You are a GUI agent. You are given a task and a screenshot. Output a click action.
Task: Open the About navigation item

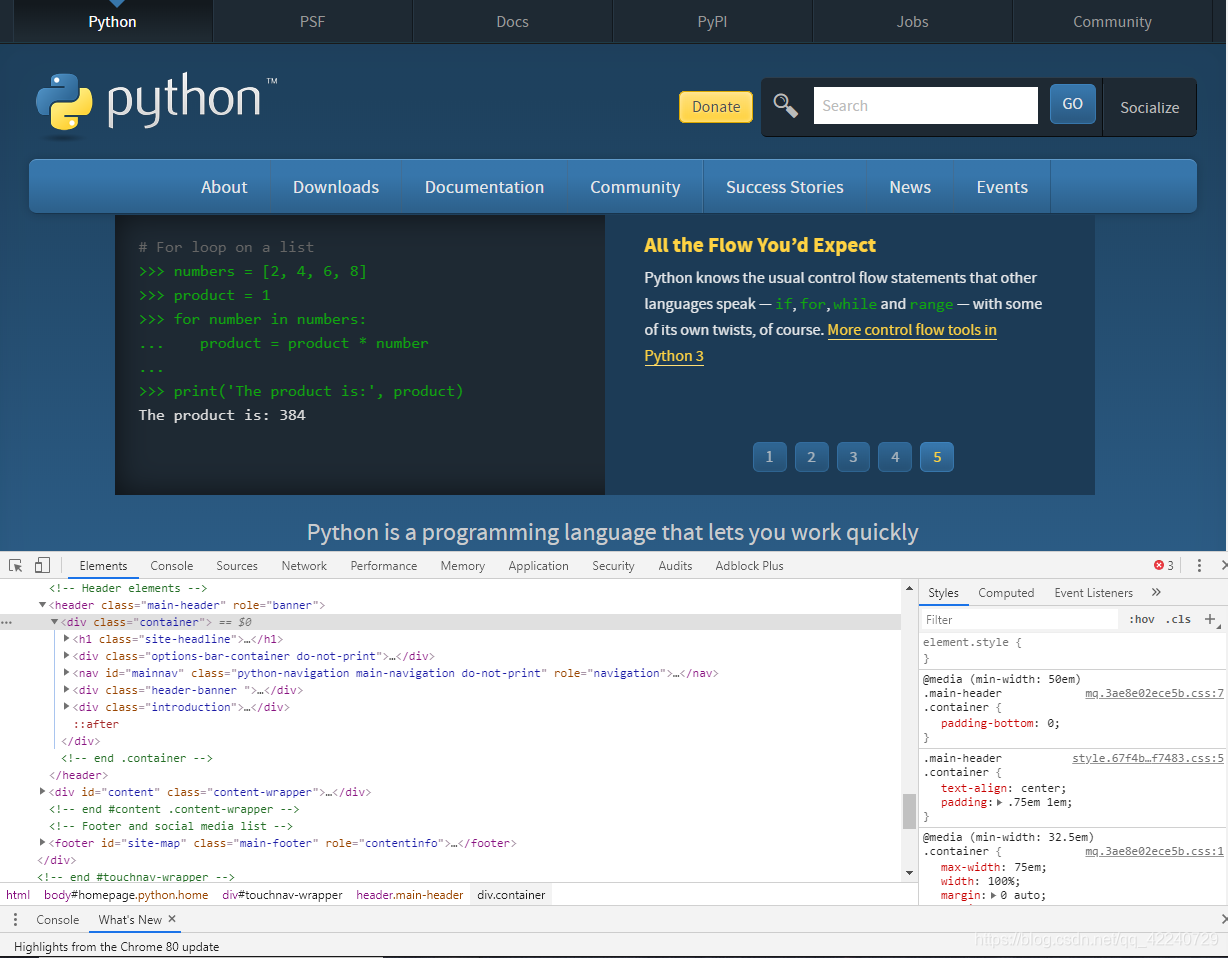224,187
